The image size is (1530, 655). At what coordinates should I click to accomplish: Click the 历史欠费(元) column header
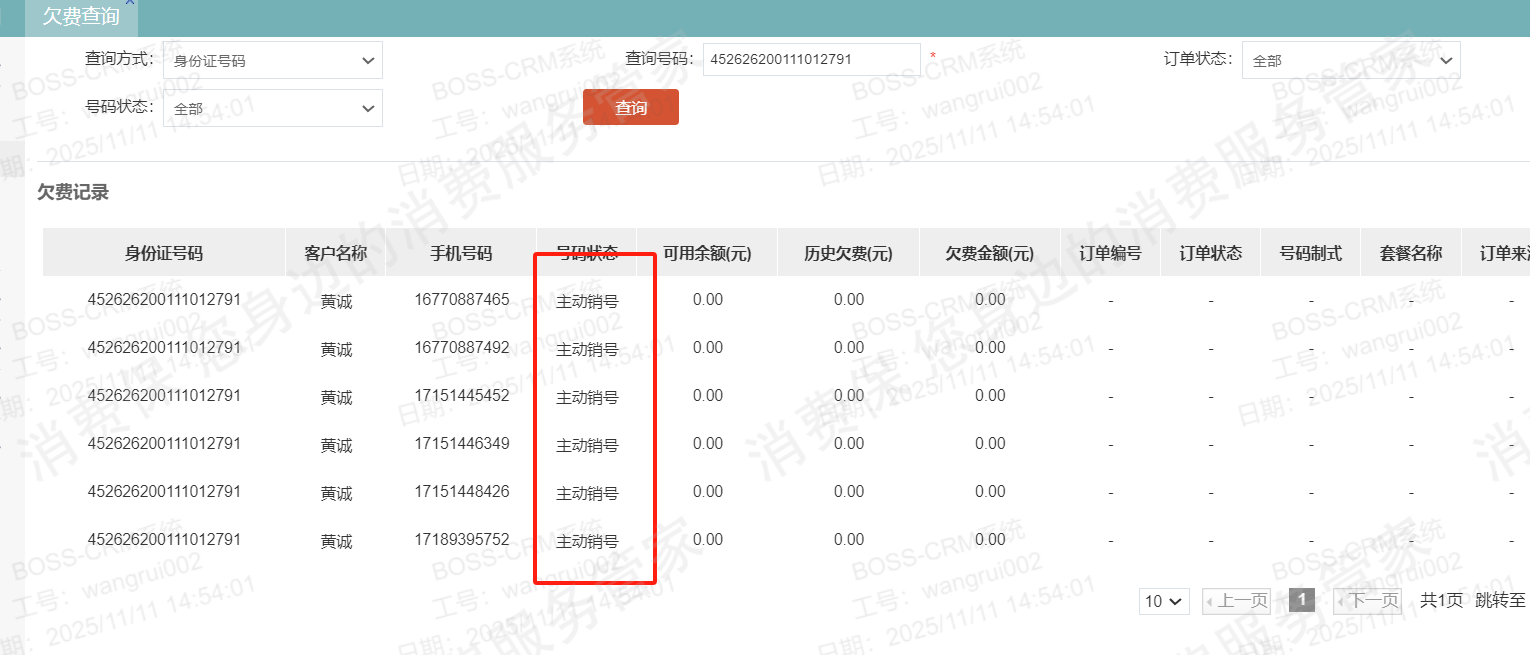click(848, 254)
